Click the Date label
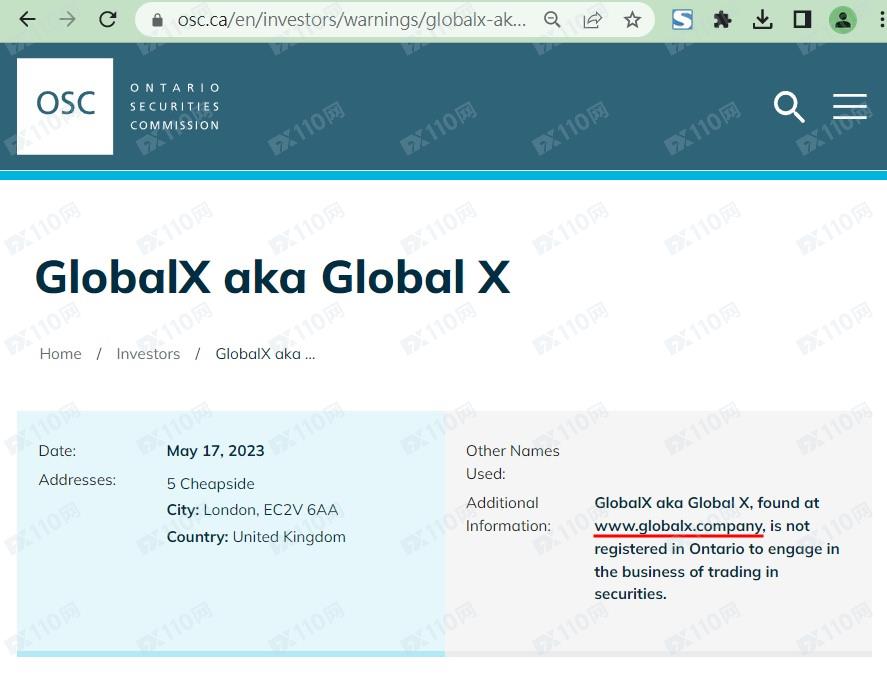Viewport: 887px width, 689px height. coord(57,451)
